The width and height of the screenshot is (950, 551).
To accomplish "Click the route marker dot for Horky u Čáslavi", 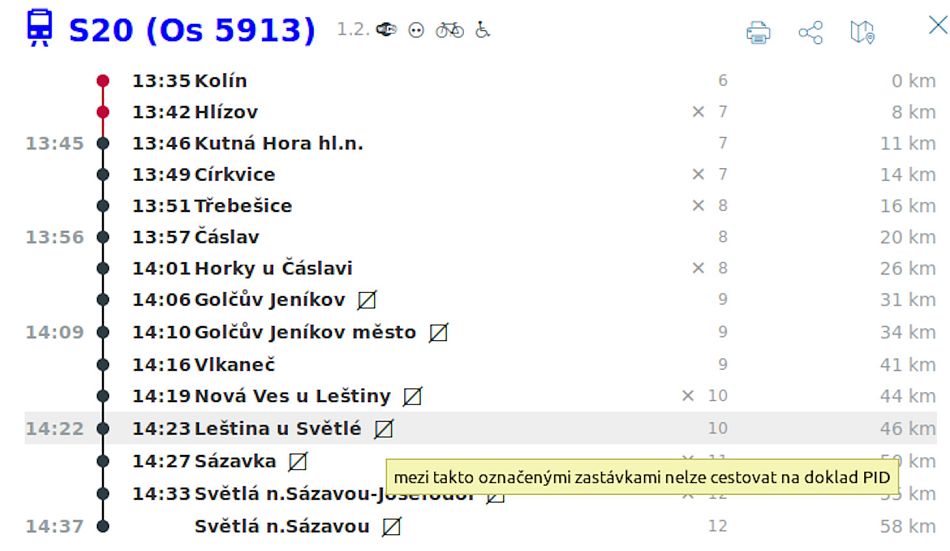I will [x=102, y=269].
